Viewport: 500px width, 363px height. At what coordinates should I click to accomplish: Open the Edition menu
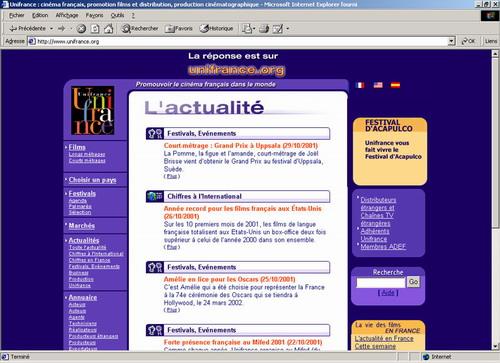click(x=40, y=15)
